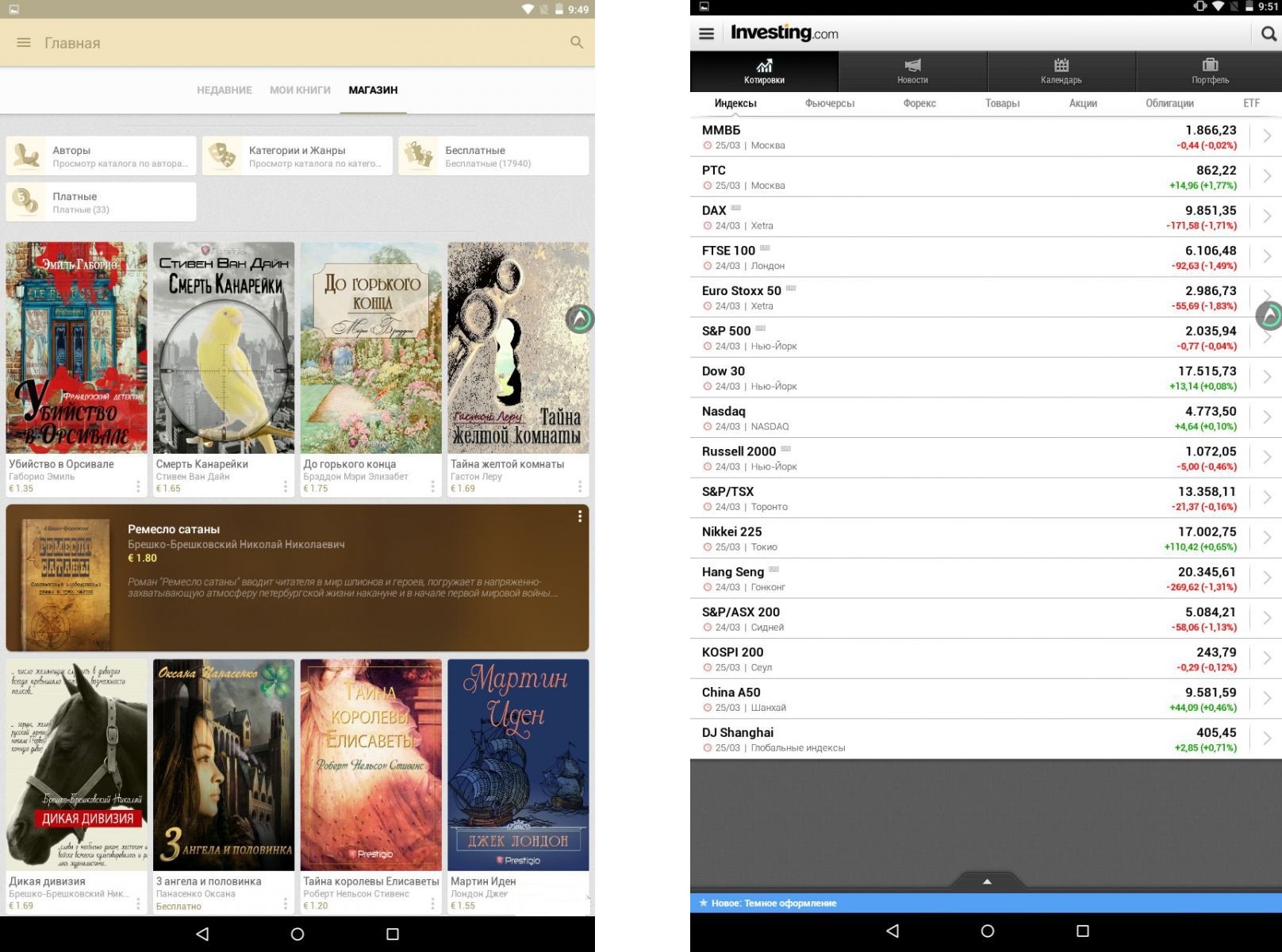Open the S&P/TSX index row
Viewport: 1282px width, 952px height.
pos(986,498)
